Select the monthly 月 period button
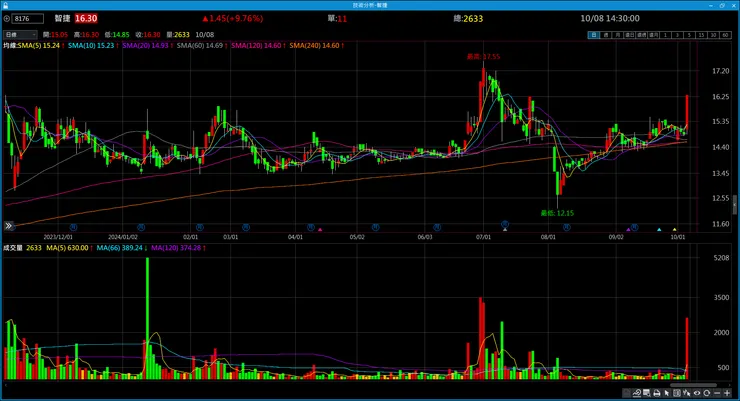 pyautogui.click(x=618, y=35)
